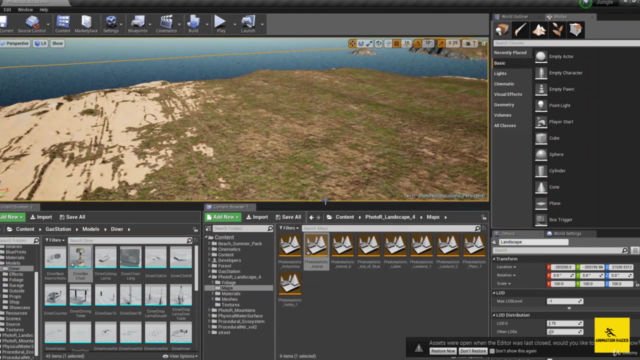The image size is (640, 360).
Task: Open the Help menu
Action: pos(44,9)
